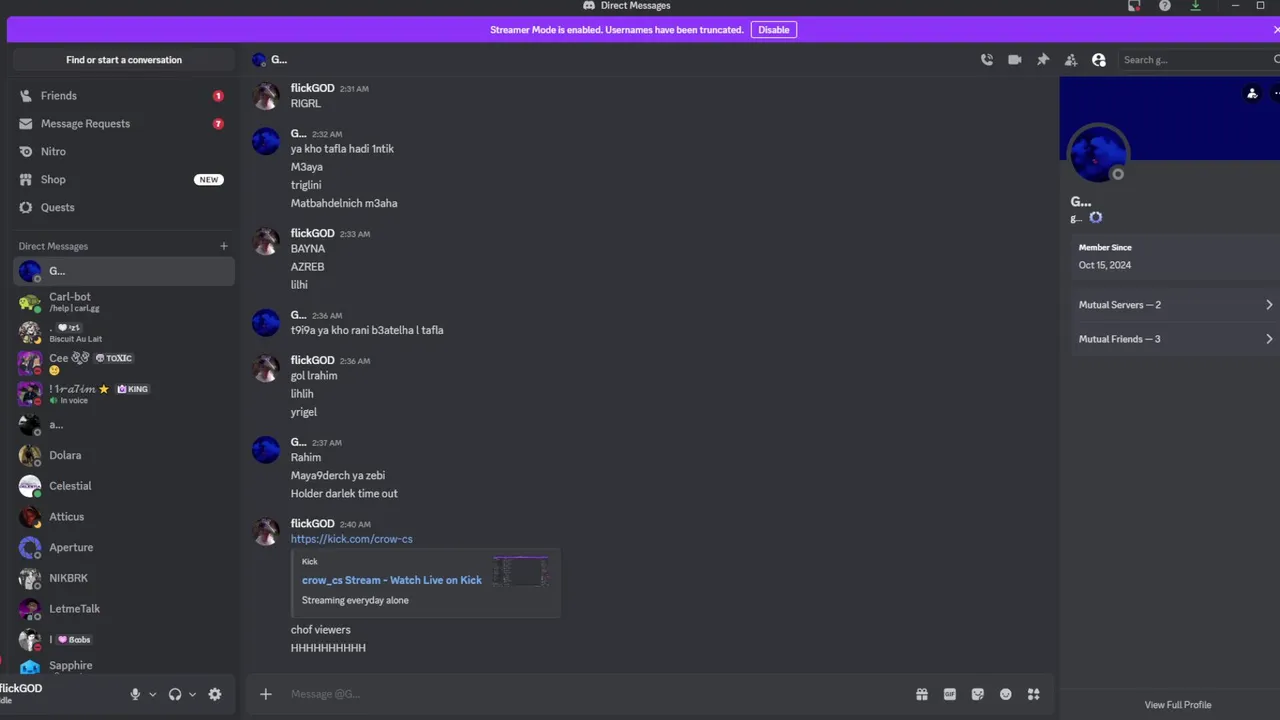Disable Streamer Mode
The height and width of the screenshot is (720, 1280).
pyautogui.click(x=773, y=30)
